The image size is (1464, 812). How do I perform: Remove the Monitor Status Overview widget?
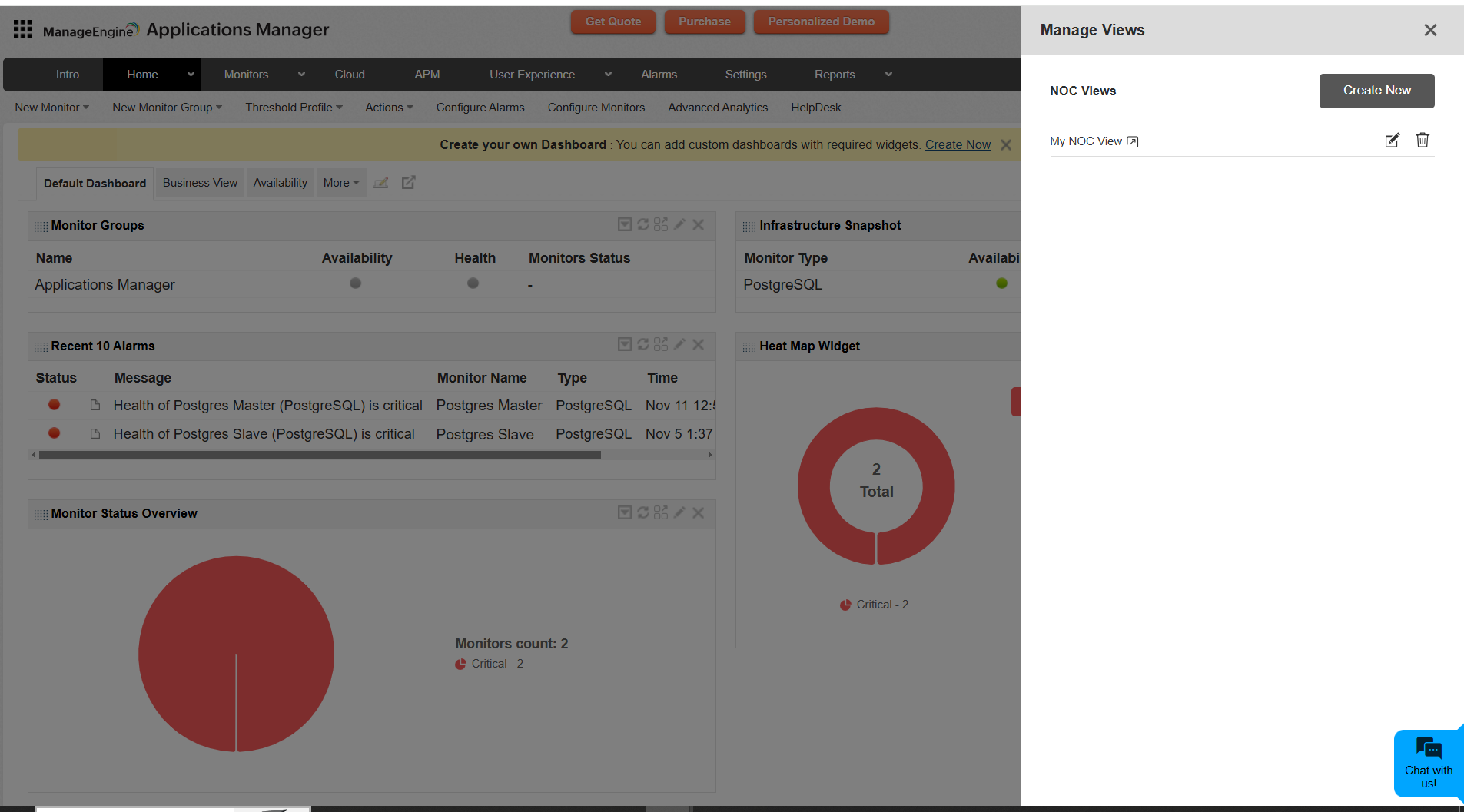tap(698, 512)
